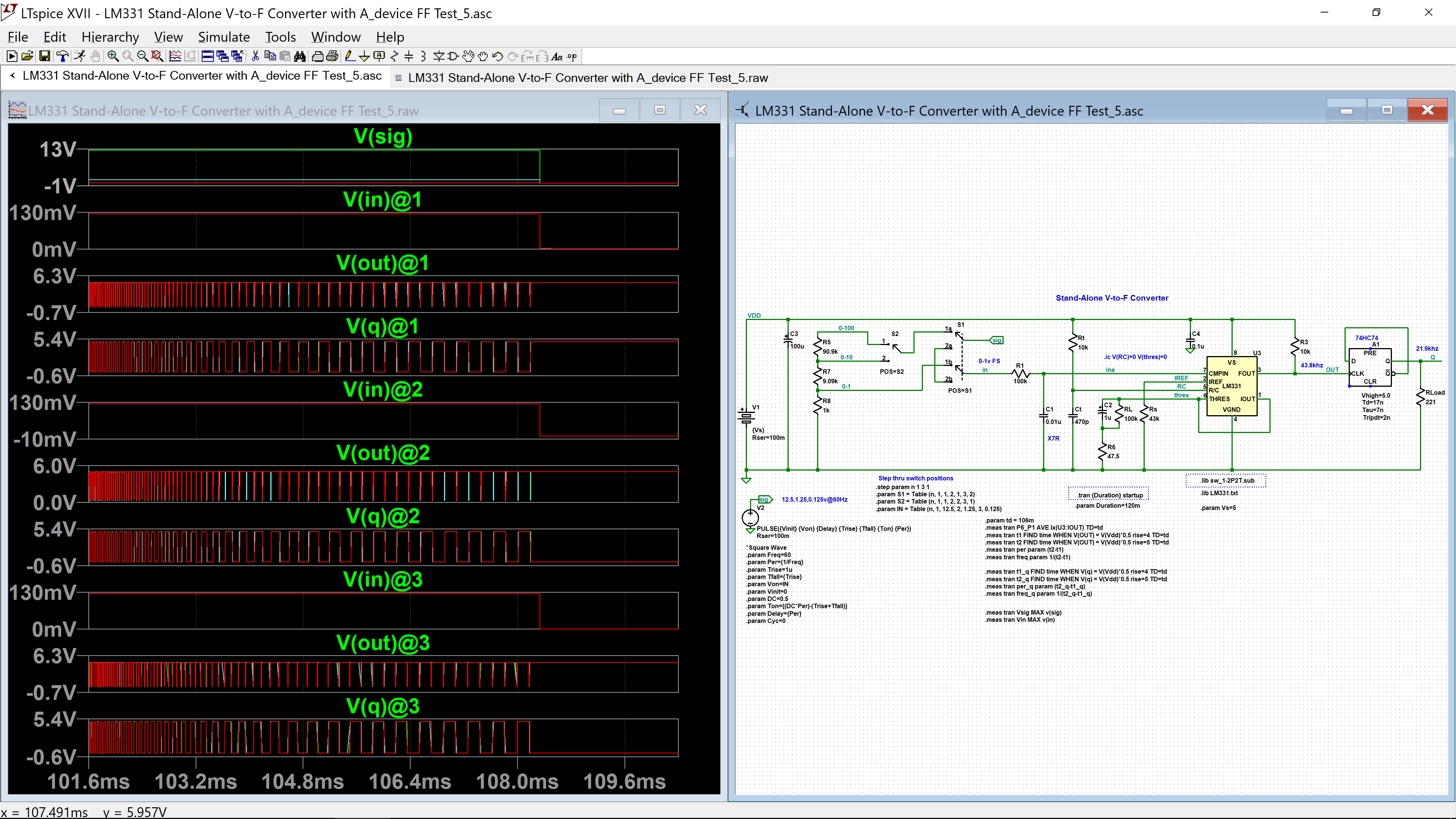Viewport: 1456px width, 819px height.
Task: Click the V(sig) trace label
Action: (x=383, y=136)
